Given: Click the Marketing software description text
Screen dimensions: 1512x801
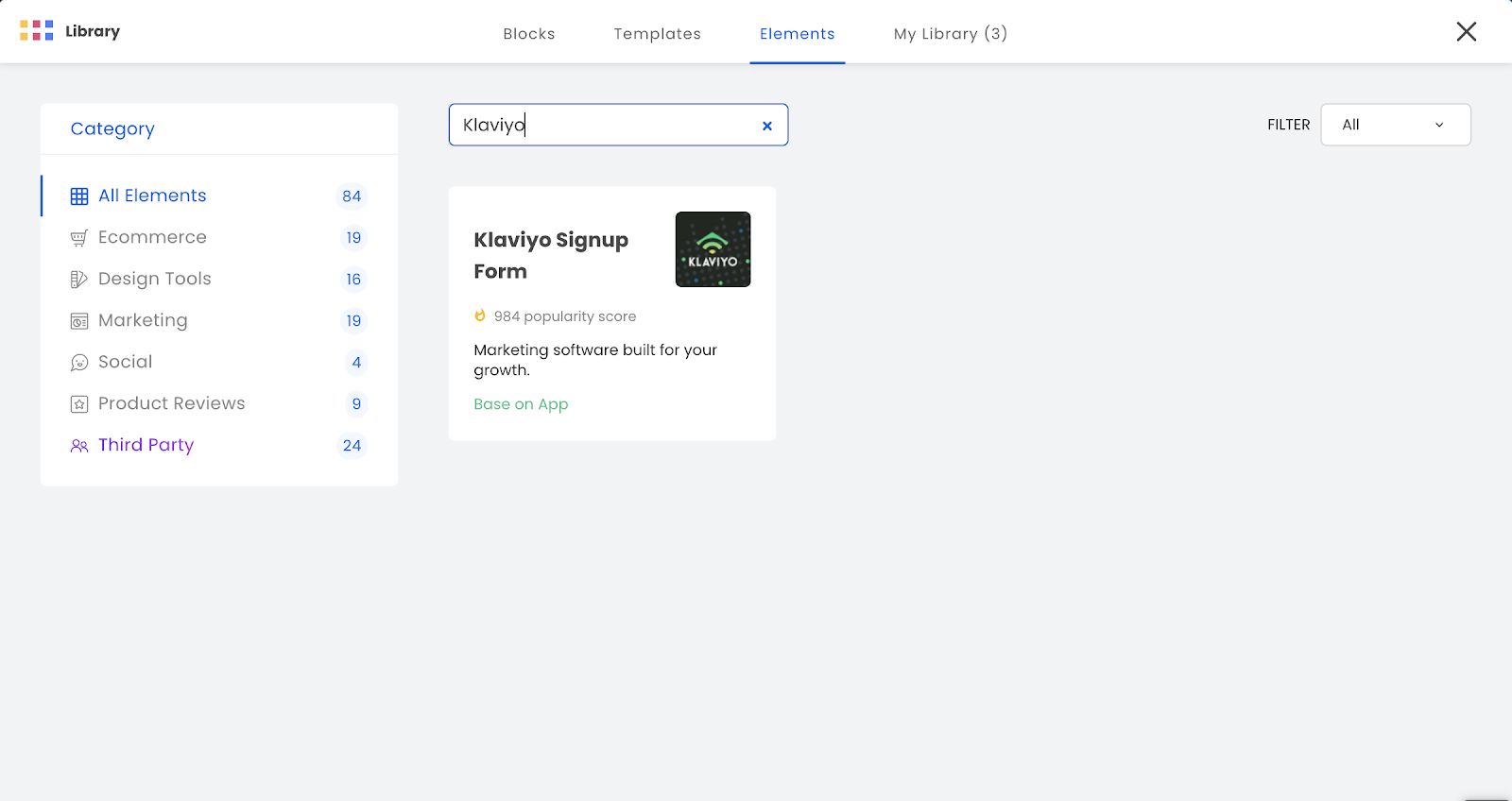Looking at the screenshot, I should (x=595, y=360).
